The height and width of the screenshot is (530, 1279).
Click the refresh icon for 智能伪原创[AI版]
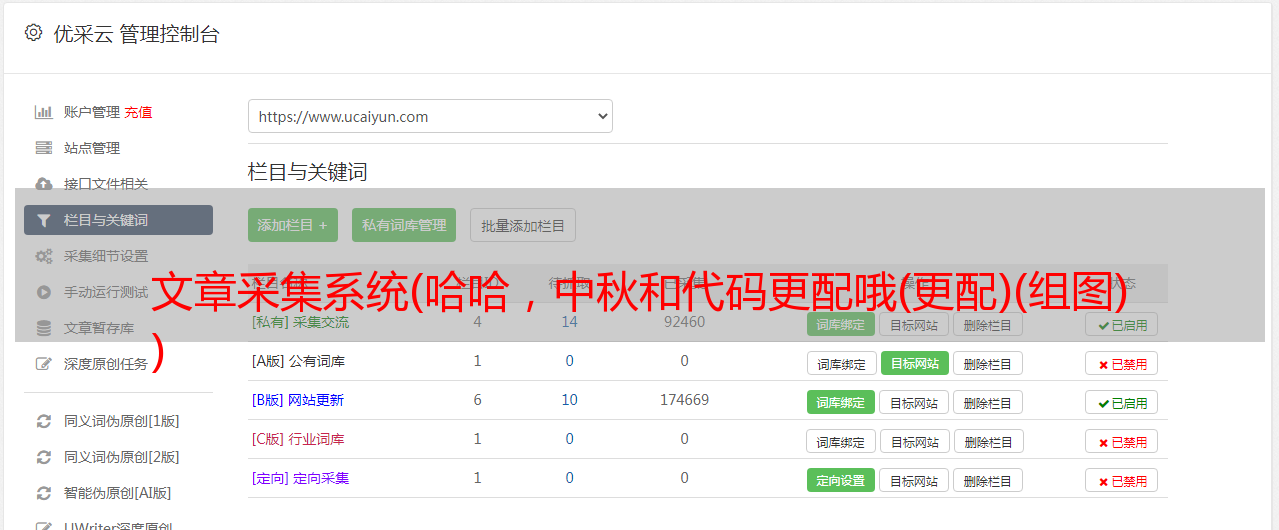pyautogui.click(x=44, y=493)
